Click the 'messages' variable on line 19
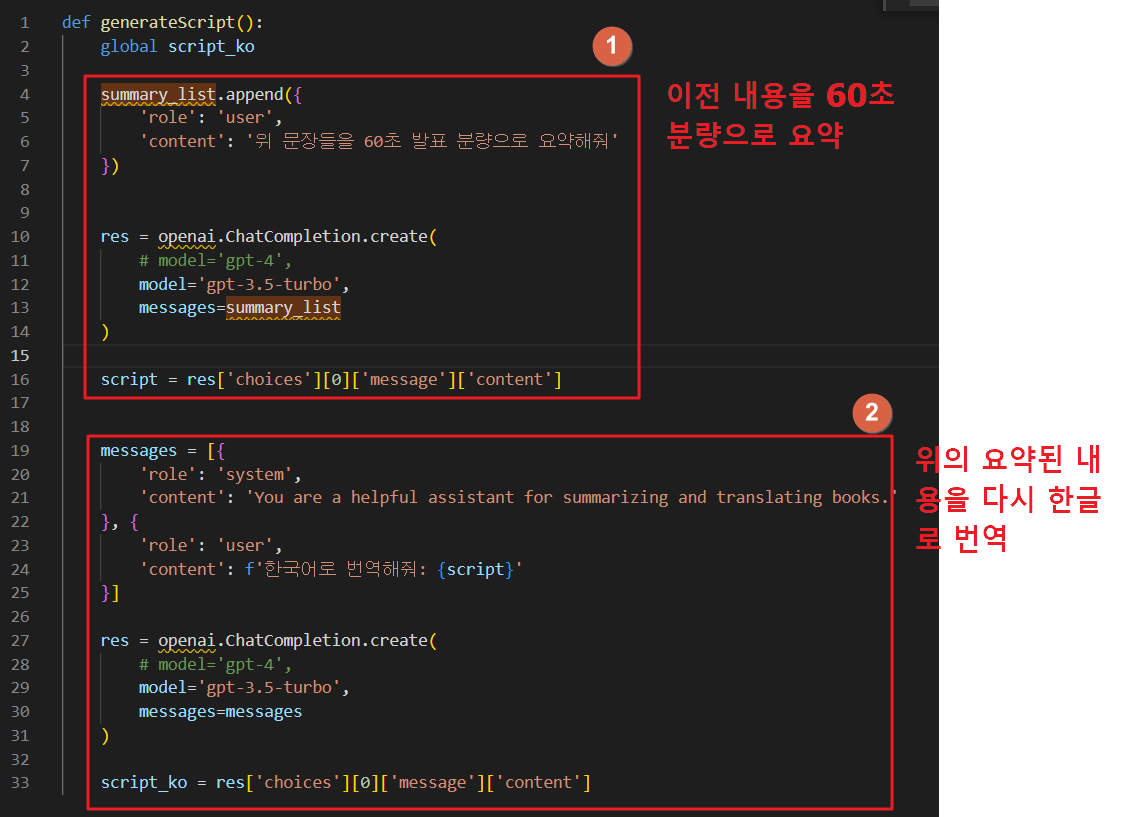Viewport: 1138px width, 817px height. tap(139, 451)
